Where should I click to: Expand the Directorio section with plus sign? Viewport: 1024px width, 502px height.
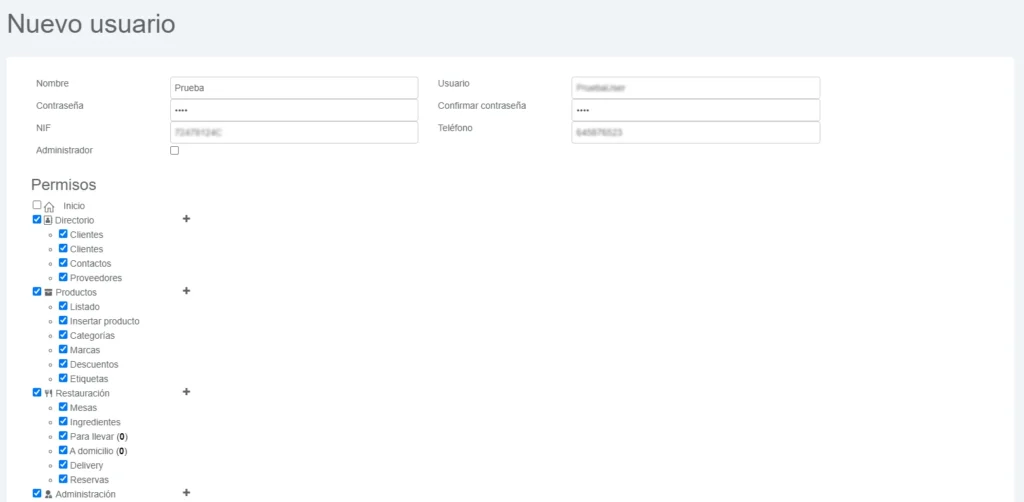coord(186,219)
